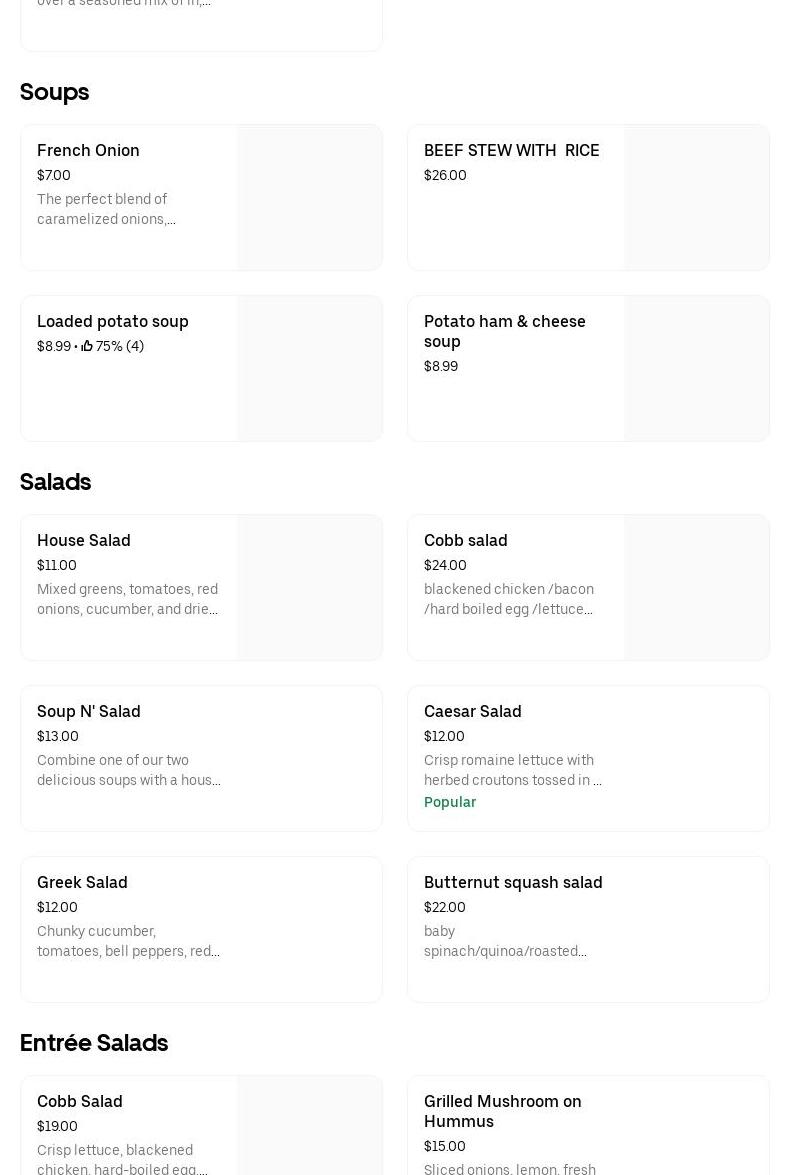Choose Potato ham & cheese soup
This screenshot has width=804, height=1175.
504,331
